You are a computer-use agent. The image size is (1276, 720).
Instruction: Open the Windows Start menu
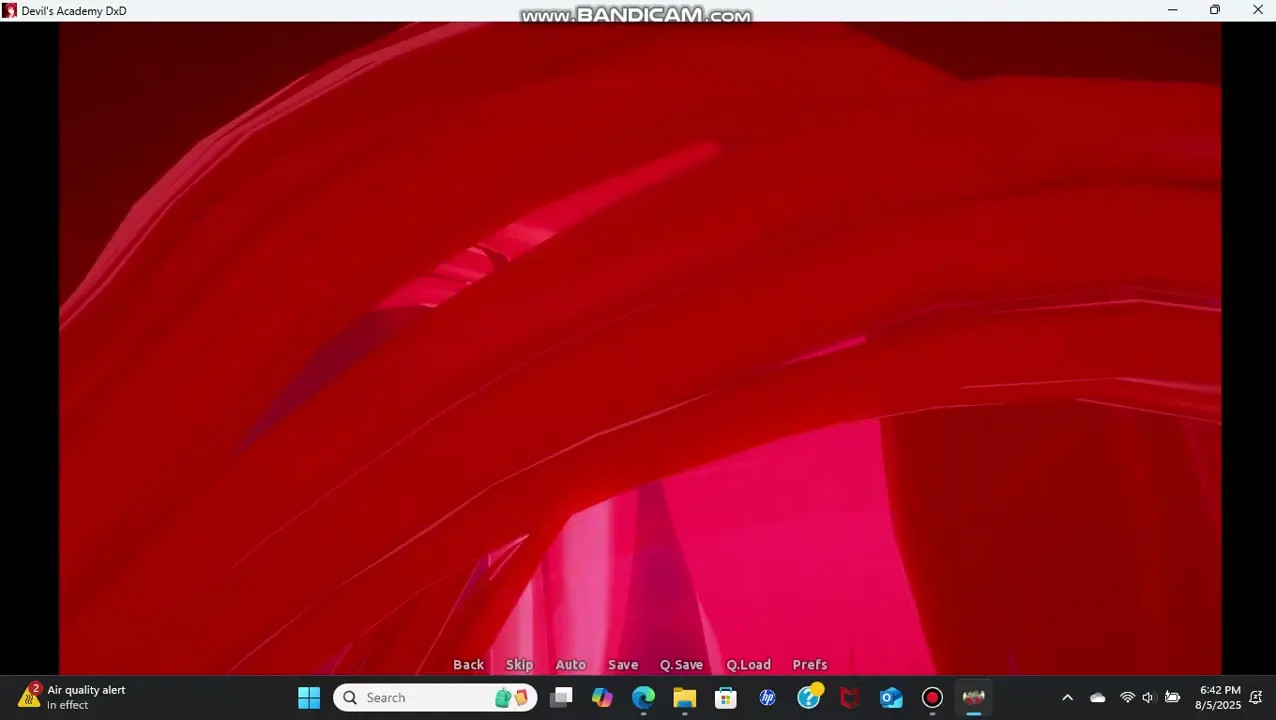point(309,697)
